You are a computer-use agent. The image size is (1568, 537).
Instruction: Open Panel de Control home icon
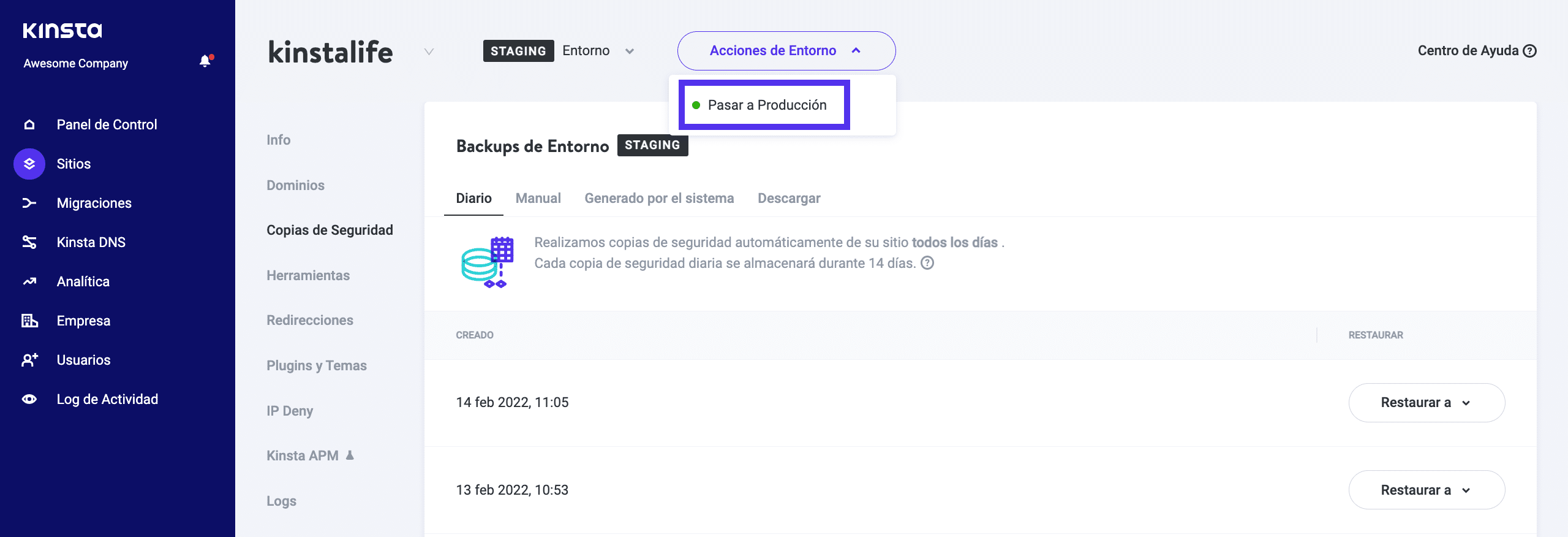[x=29, y=124]
